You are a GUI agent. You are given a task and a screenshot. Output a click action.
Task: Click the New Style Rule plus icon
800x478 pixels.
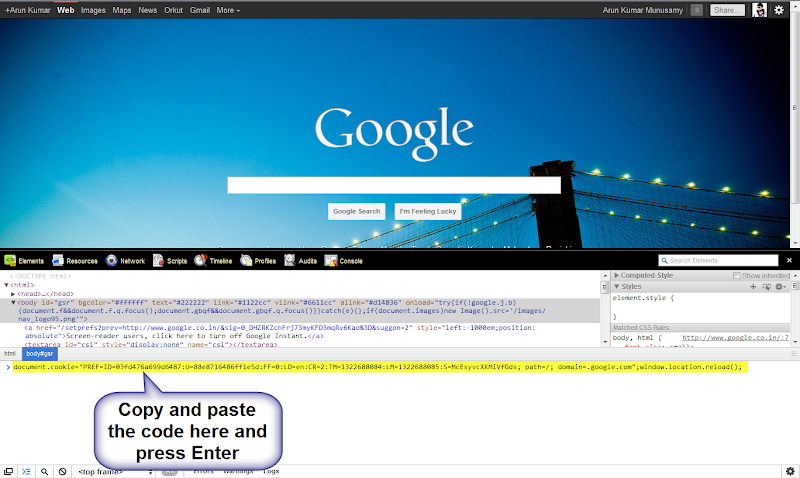tap(753, 287)
